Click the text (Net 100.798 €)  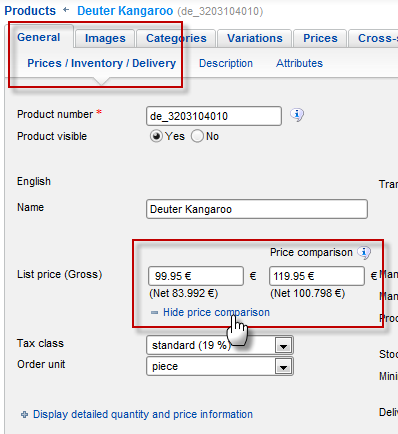(x=308, y=294)
